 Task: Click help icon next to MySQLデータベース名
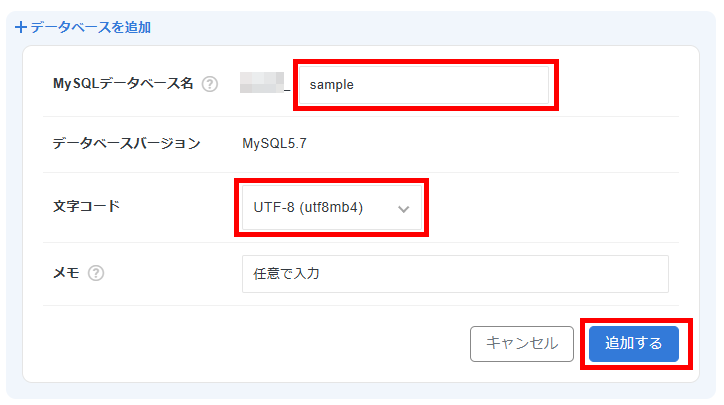tap(209, 85)
